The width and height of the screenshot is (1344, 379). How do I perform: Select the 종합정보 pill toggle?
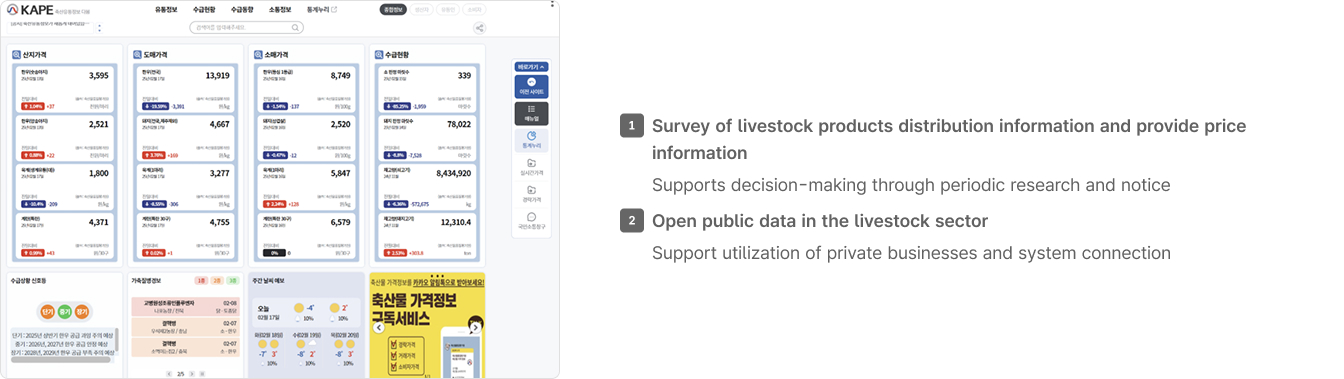coord(393,9)
